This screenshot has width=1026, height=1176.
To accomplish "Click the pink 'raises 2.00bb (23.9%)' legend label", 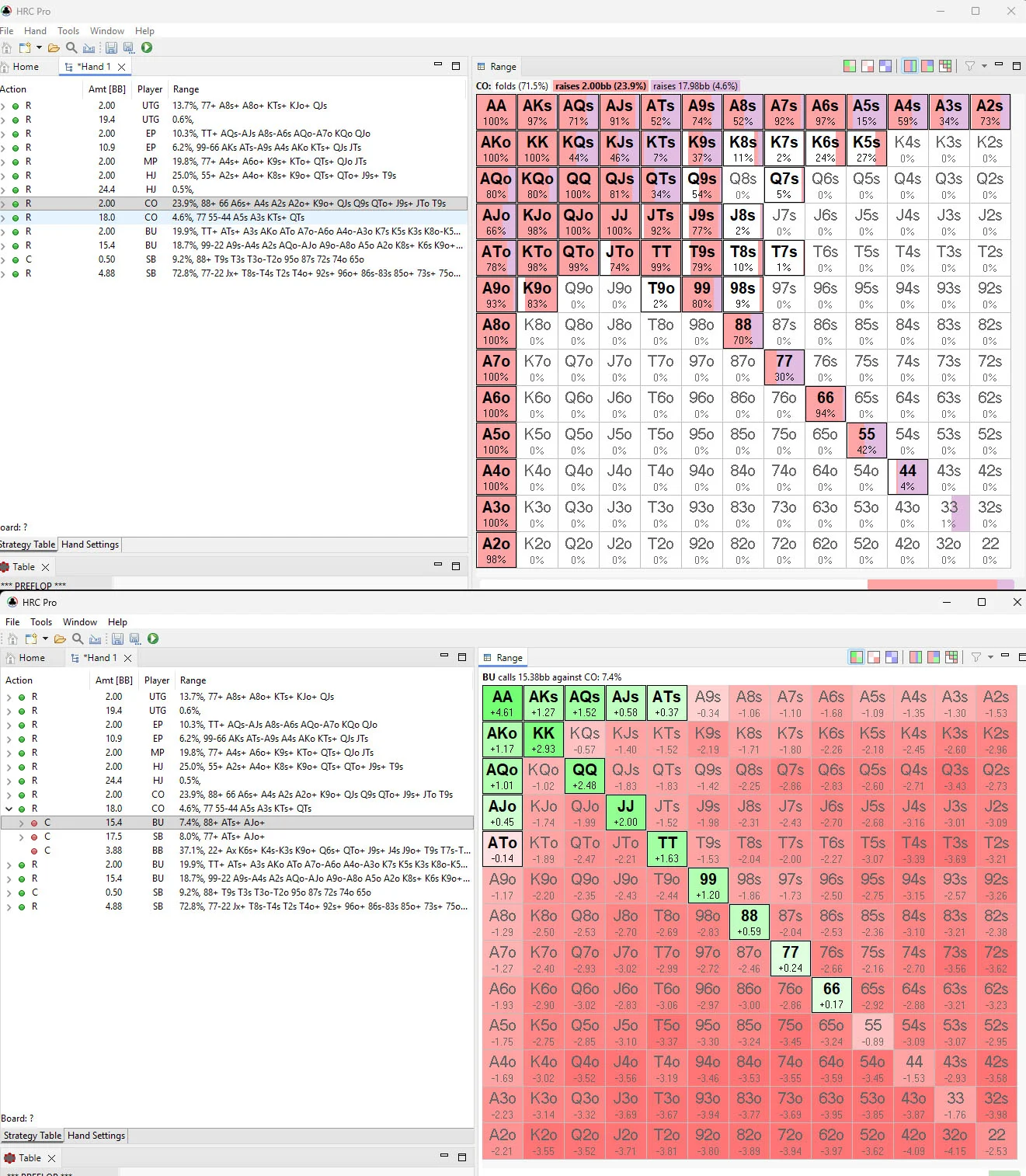I will pos(600,86).
